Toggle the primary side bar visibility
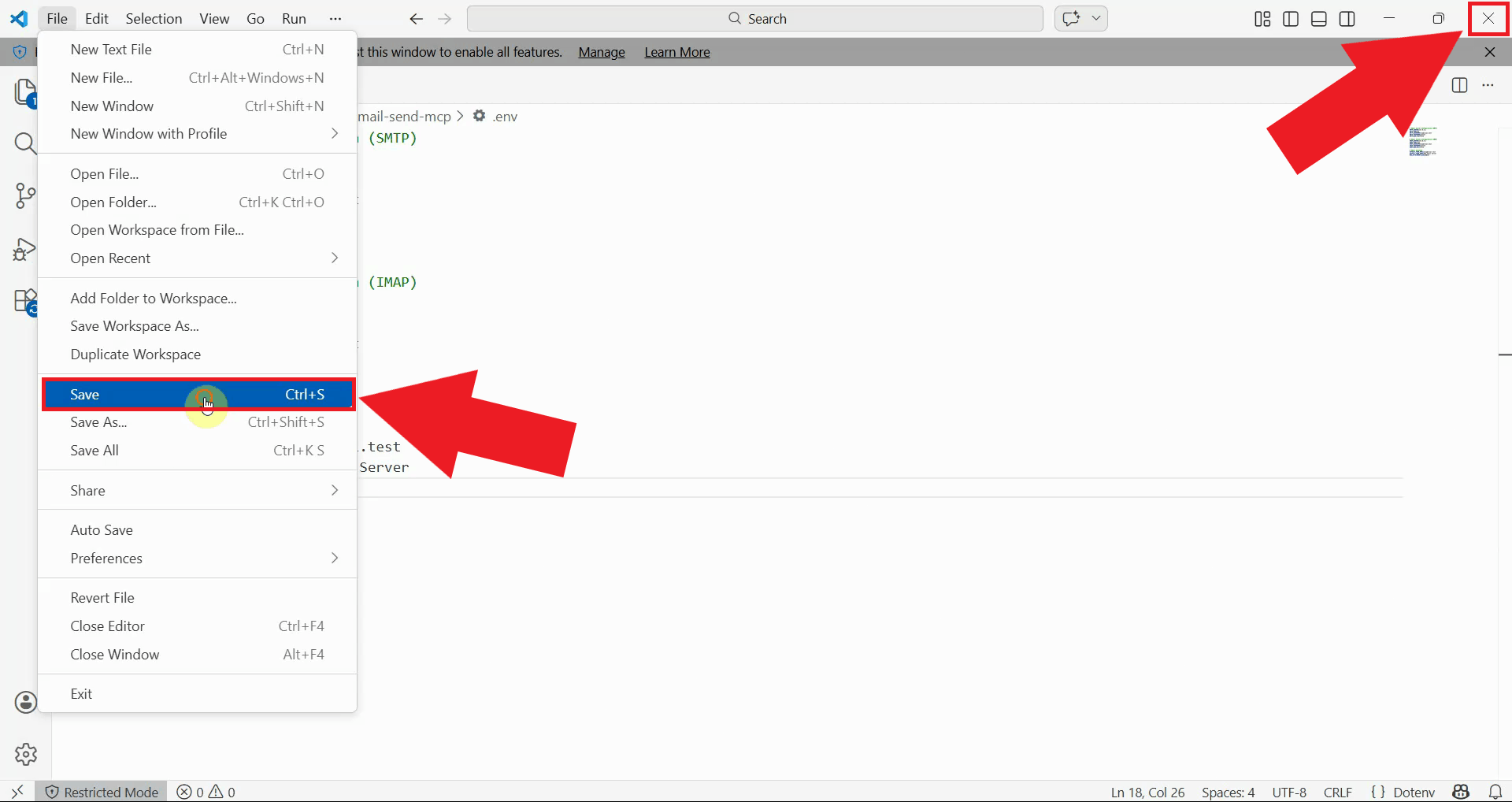This screenshot has width=1512, height=802. (1290, 18)
